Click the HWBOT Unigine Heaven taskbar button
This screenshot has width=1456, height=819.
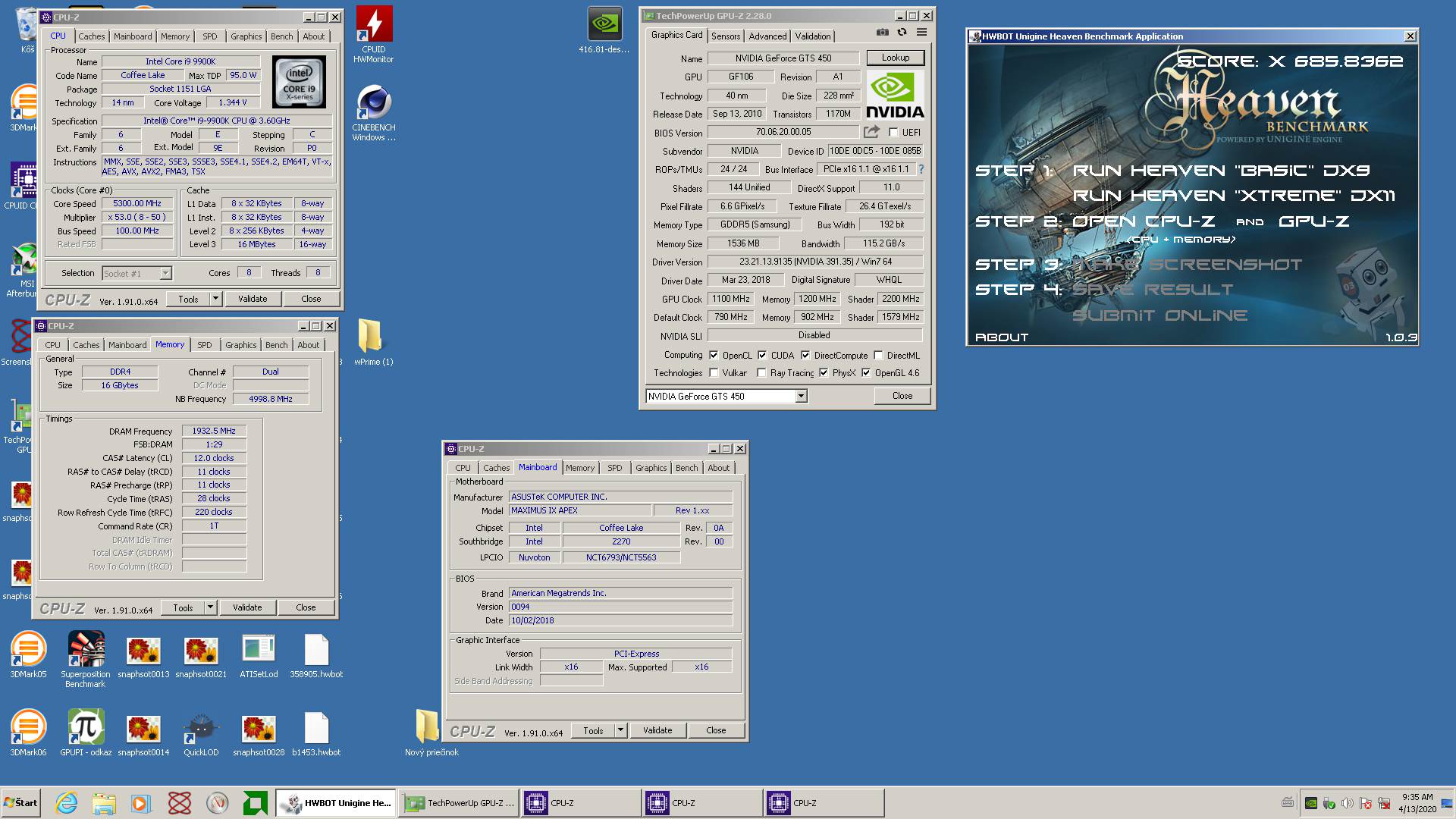334,803
